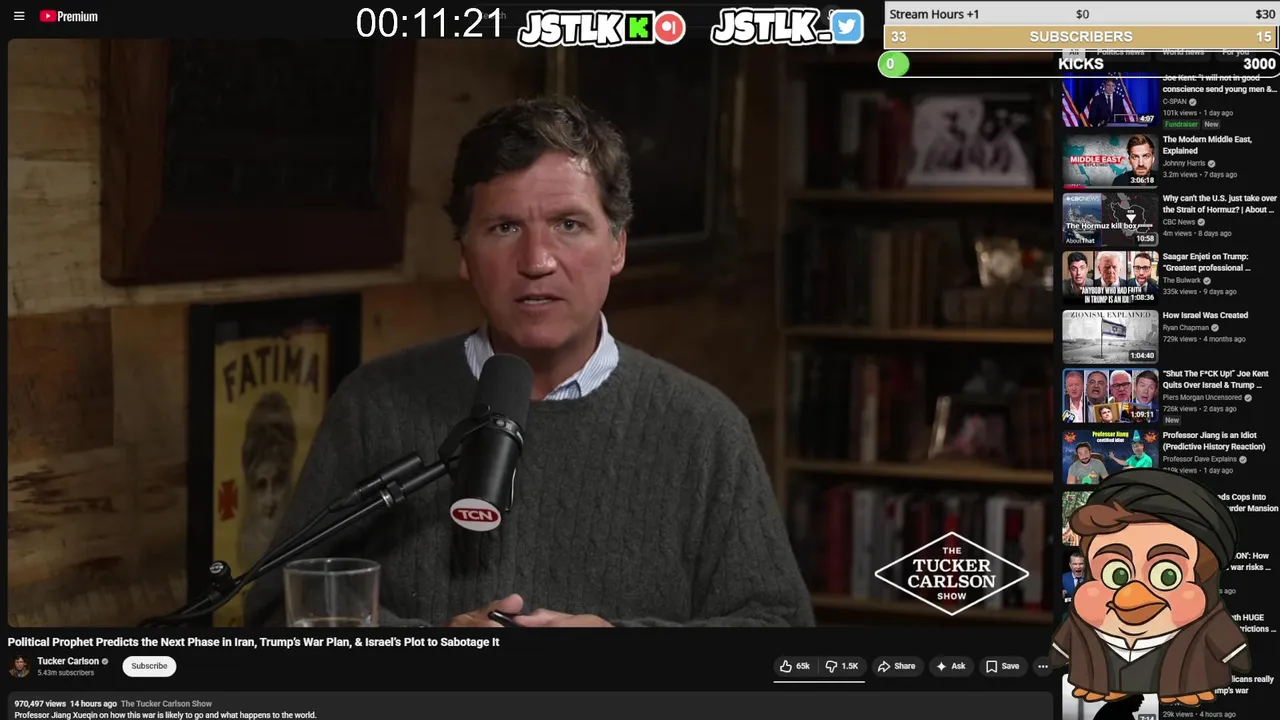The image size is (1280, 720).
Task: Click title 'Professor Jiang is an Idiot'
Action: pyautogui.click(x=1214, y=441)
